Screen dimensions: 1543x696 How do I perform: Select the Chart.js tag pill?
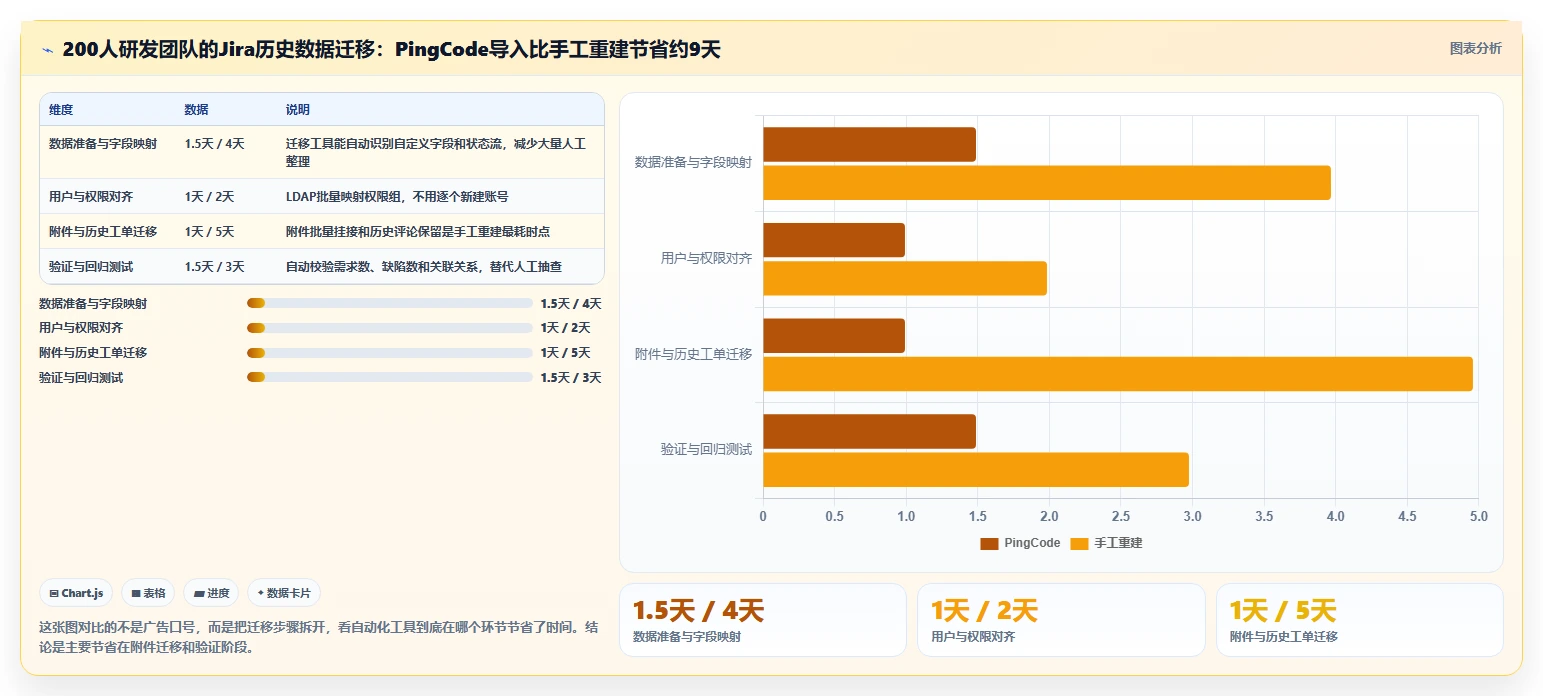[x=77, y=593]
